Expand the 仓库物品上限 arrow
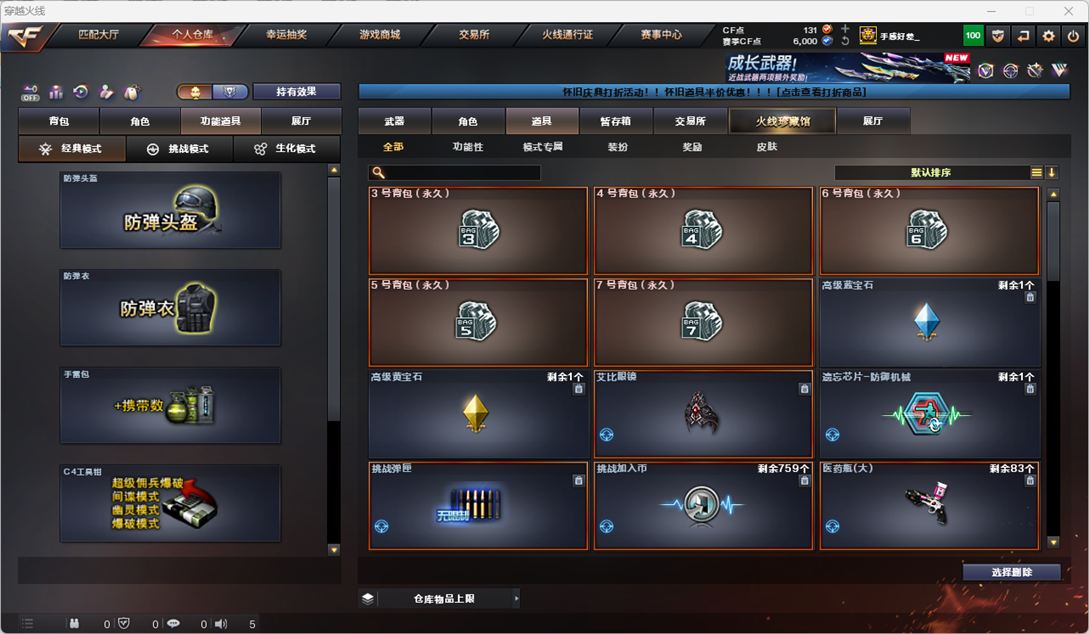The width and height of the screenshot is (1089, 634). (x=516, y=598)
